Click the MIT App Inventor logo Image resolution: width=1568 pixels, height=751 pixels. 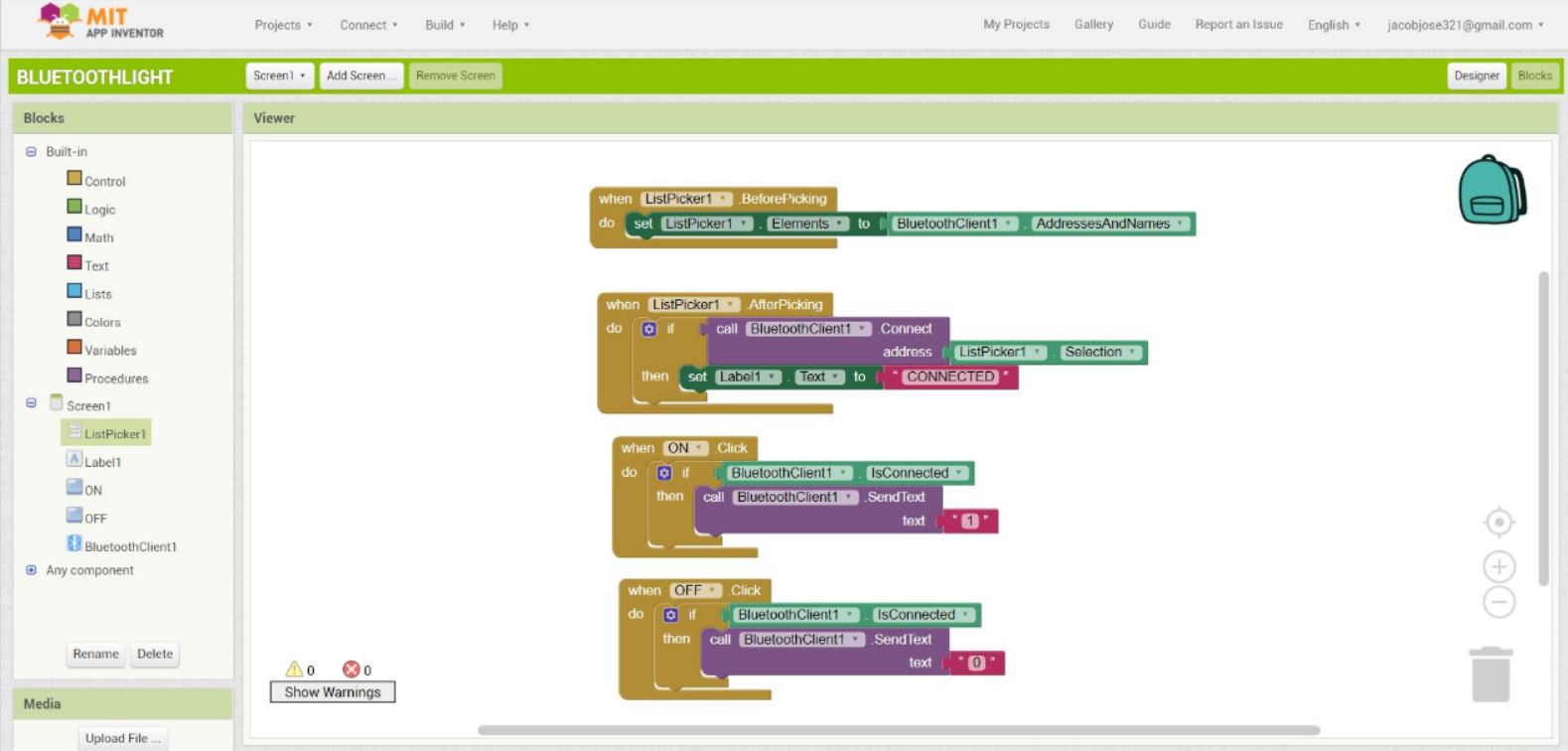(100, 22)
